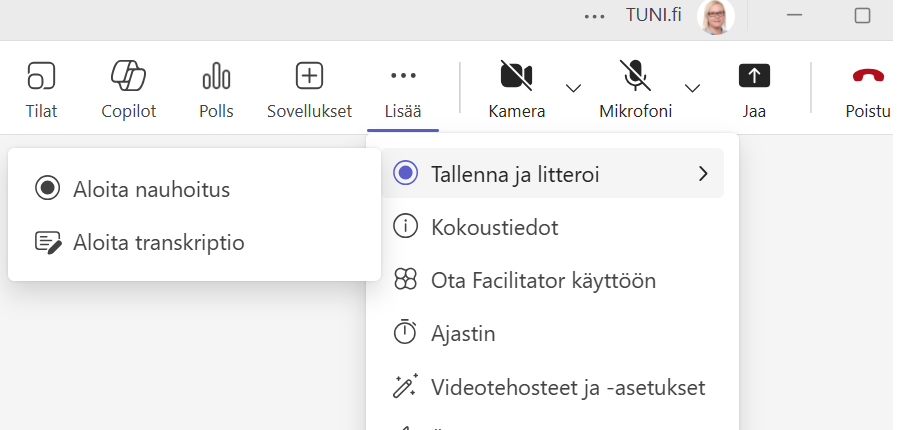Viewport: 897px width, 430px height.
Task: Unmute the microphone icon
Action: (636, 75)
